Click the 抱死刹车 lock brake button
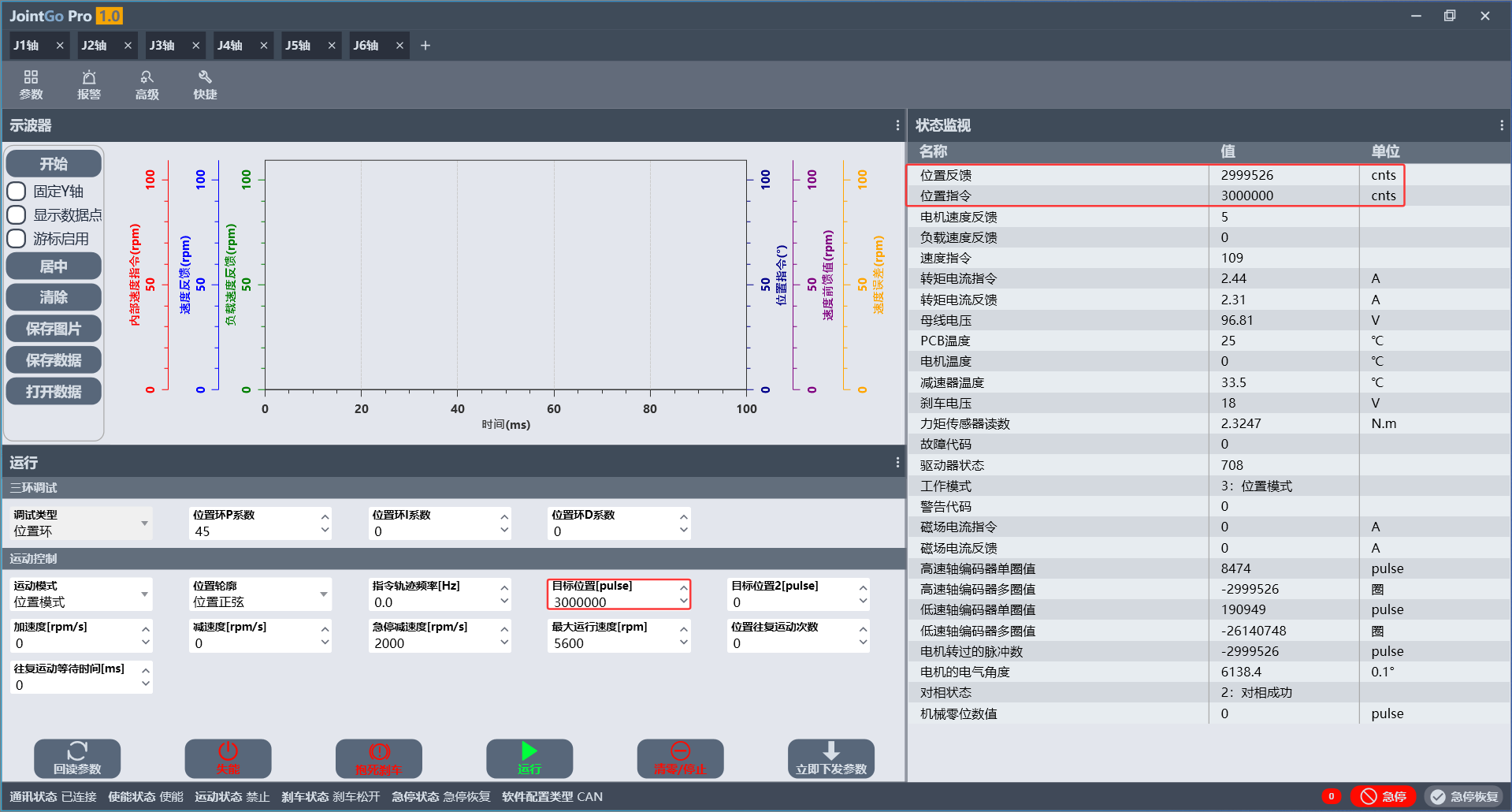 pyautogui.click(x=379, y=758)
